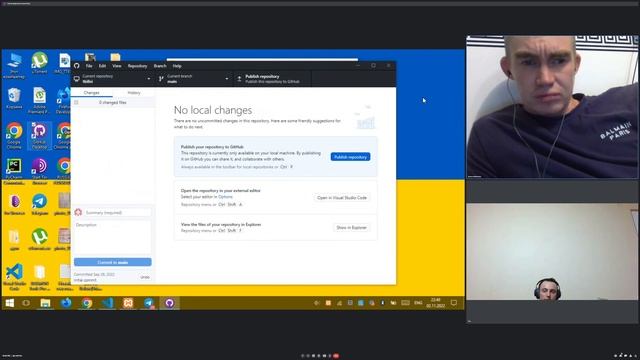
Task: Open the Options link for external editor
Action: [x=225, y=197]
